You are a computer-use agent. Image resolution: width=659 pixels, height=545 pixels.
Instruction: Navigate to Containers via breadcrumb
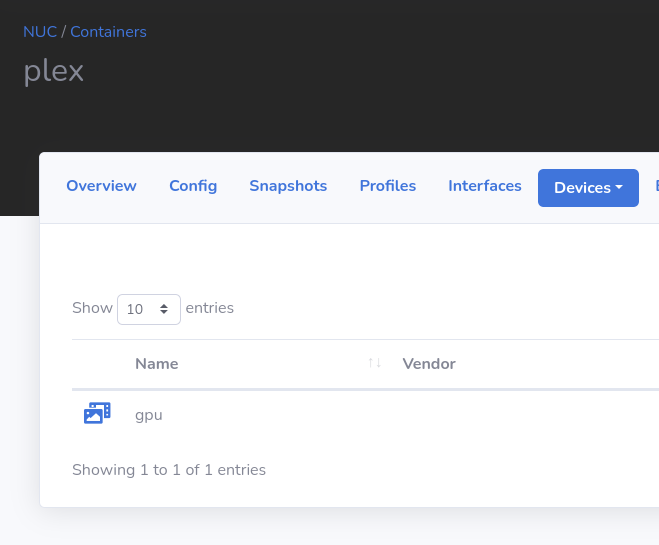tap(108, 32)
